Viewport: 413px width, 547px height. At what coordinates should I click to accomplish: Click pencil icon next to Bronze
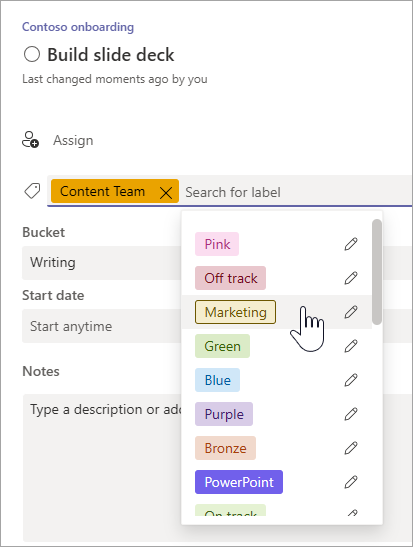click(x=351, y=448)
